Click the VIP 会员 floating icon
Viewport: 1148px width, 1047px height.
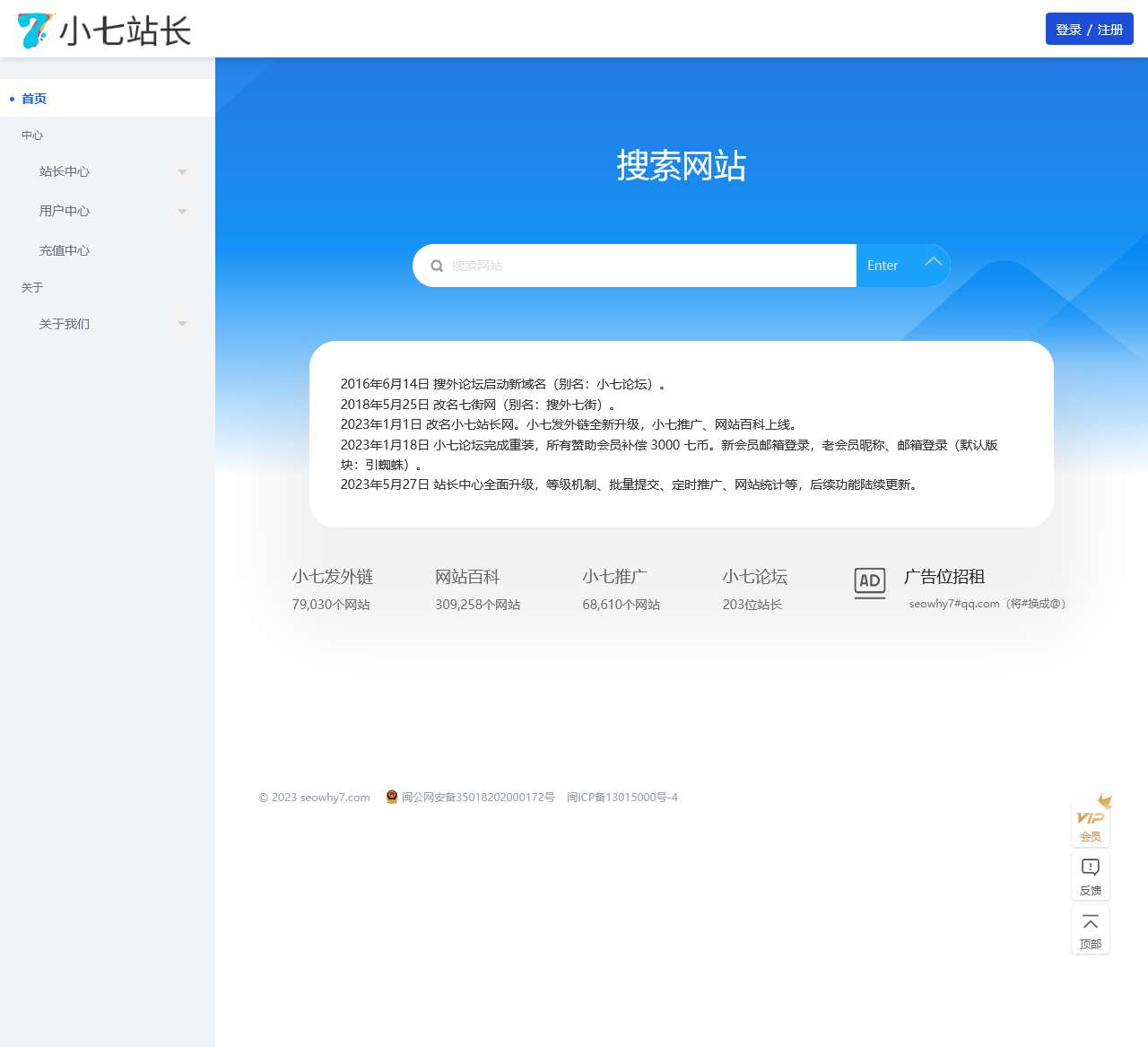coord(1090,821)
